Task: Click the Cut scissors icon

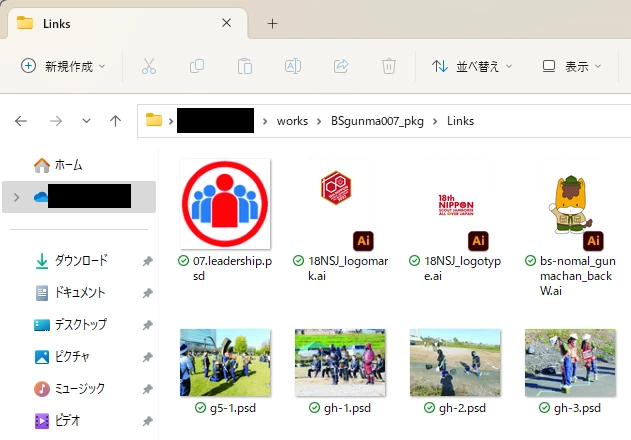Action: tap(148, 66)
